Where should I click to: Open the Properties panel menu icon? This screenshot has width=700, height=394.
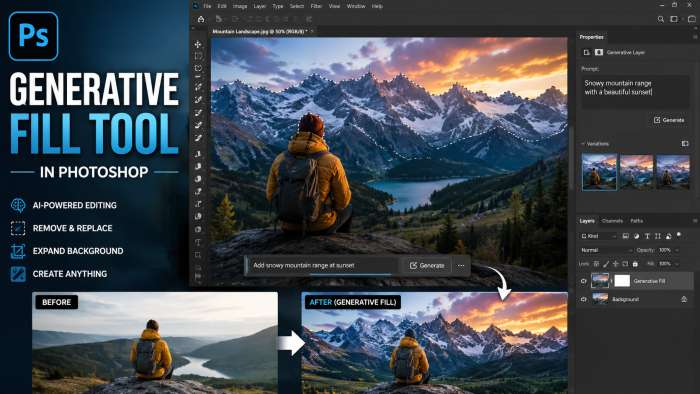(x=695, y=37)
